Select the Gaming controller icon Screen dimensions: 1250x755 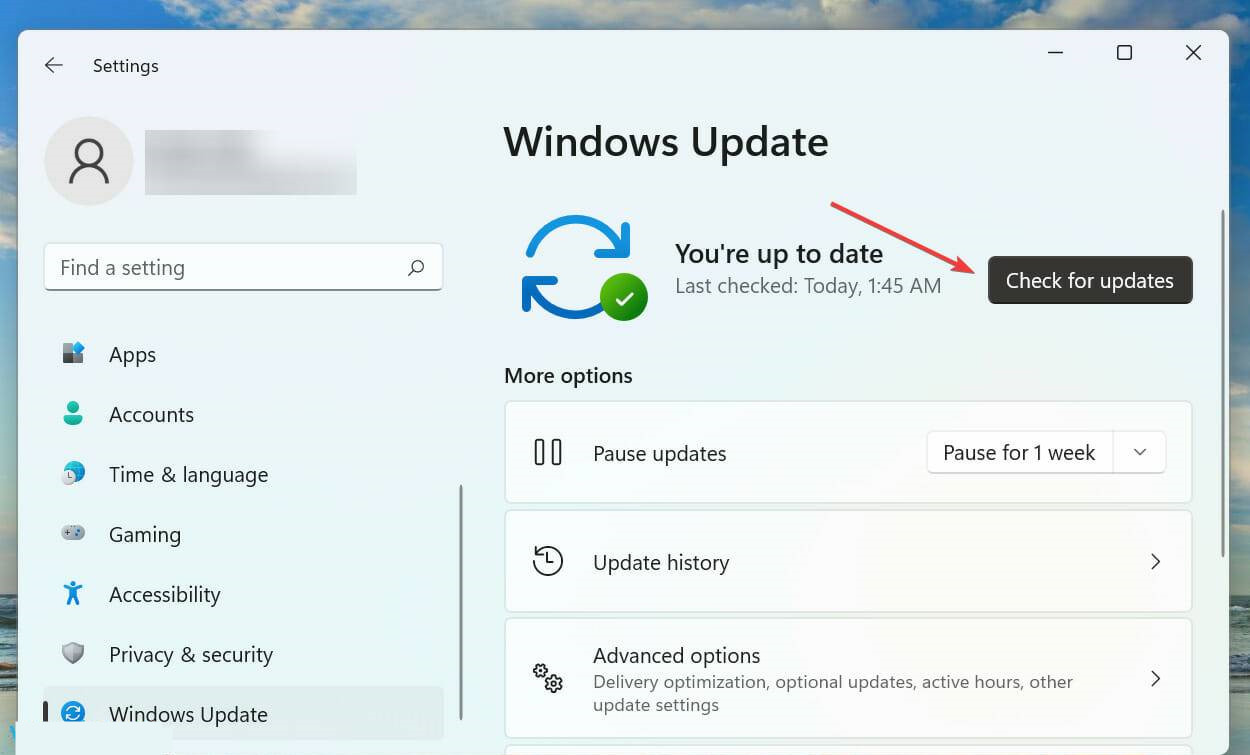[73, 534]
